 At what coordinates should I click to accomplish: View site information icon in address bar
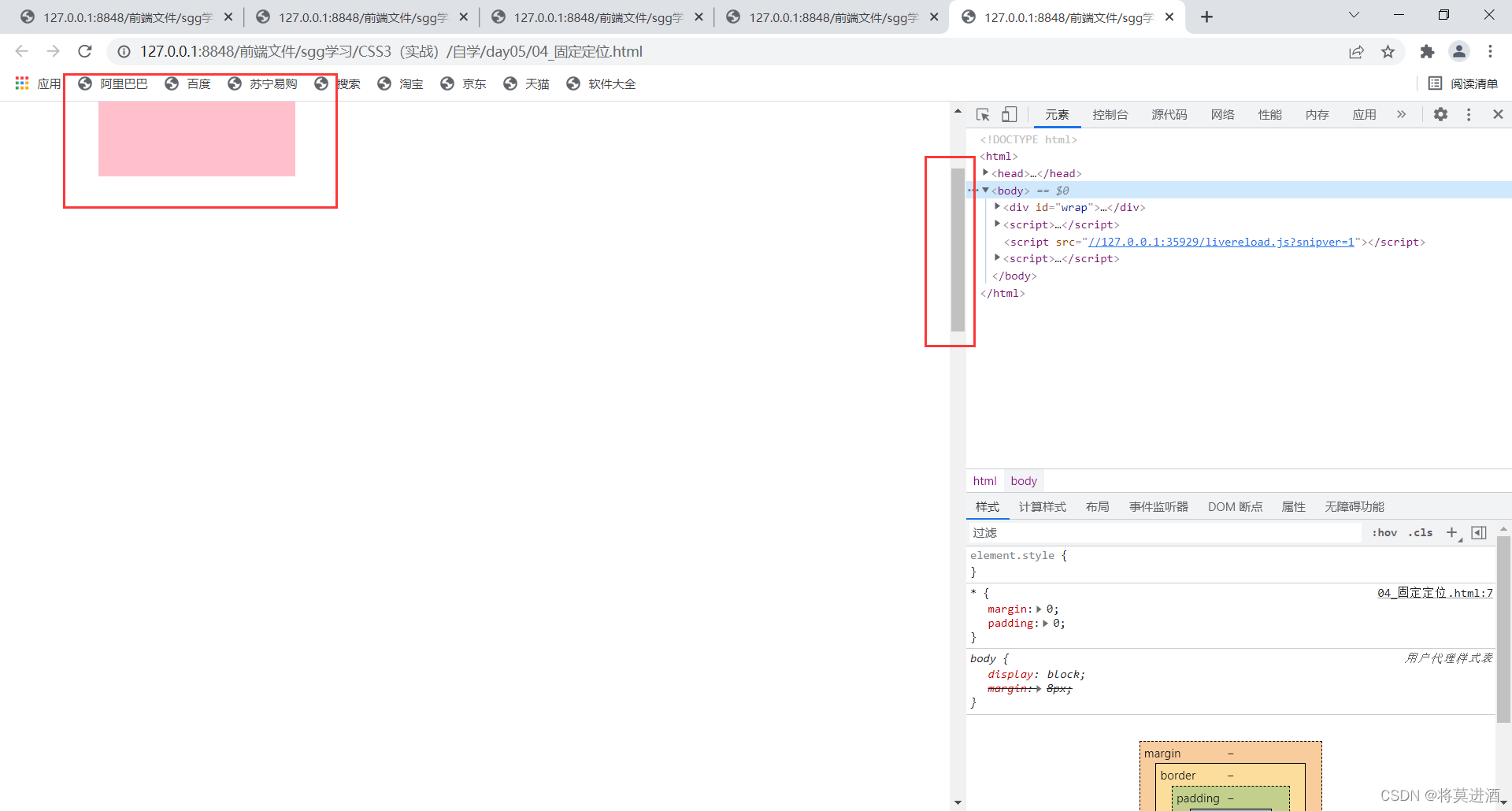(x=124, y=51)
